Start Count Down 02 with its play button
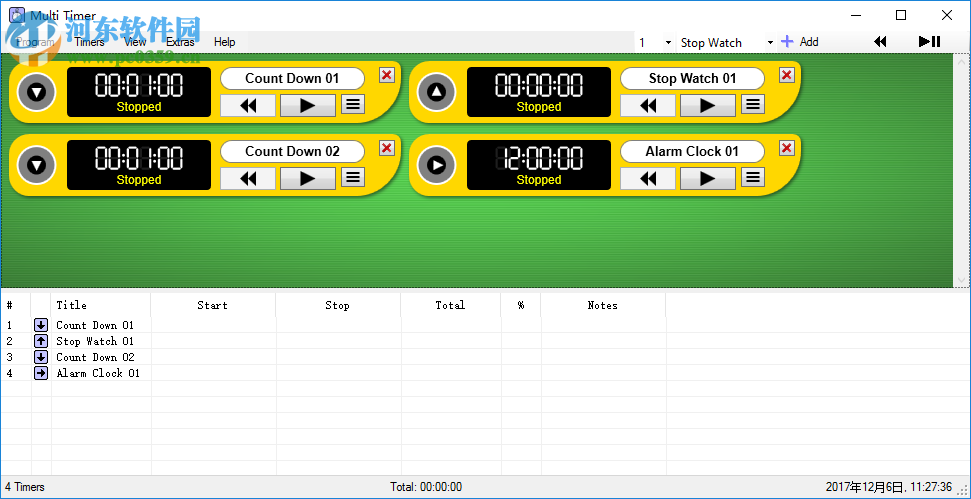Viewport: 971px width, 499px height. 308,178
